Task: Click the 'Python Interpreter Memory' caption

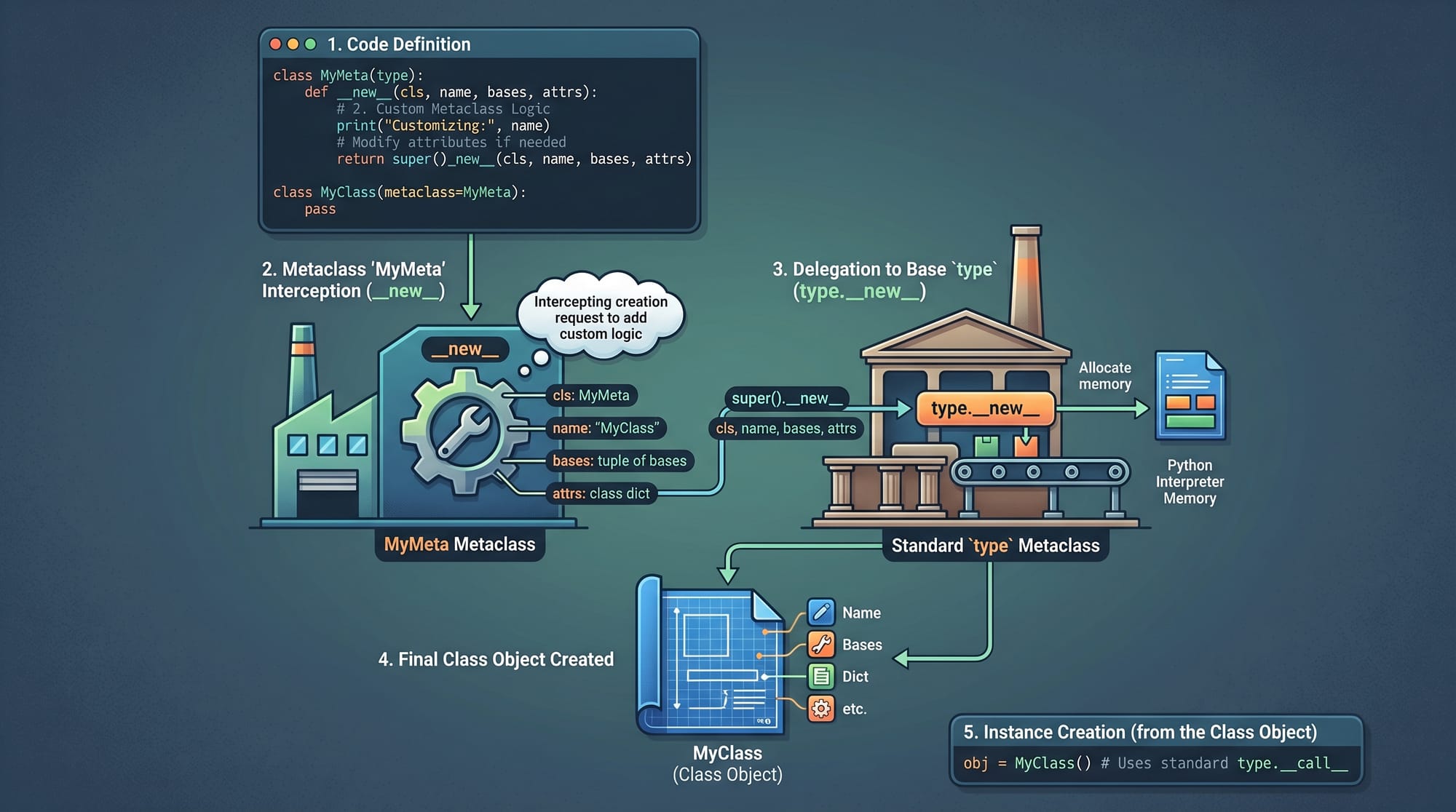Action: click(x=1190, y=482)
